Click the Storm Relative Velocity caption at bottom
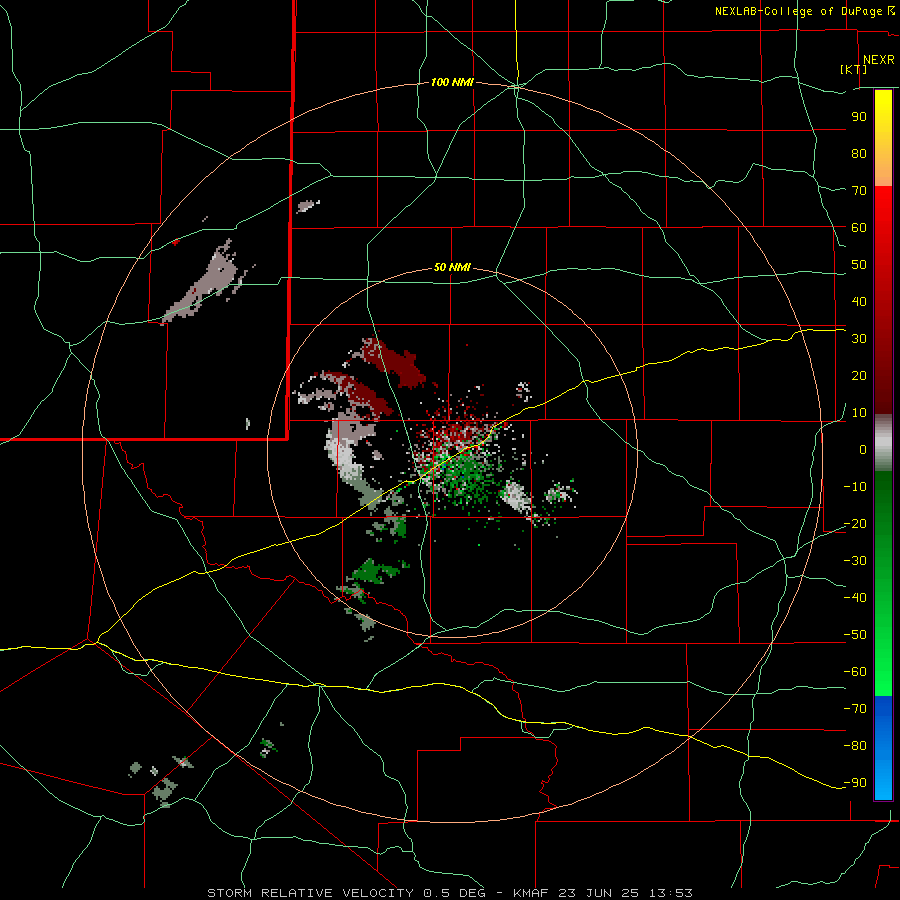900x900 pixels. pos(450,893)
